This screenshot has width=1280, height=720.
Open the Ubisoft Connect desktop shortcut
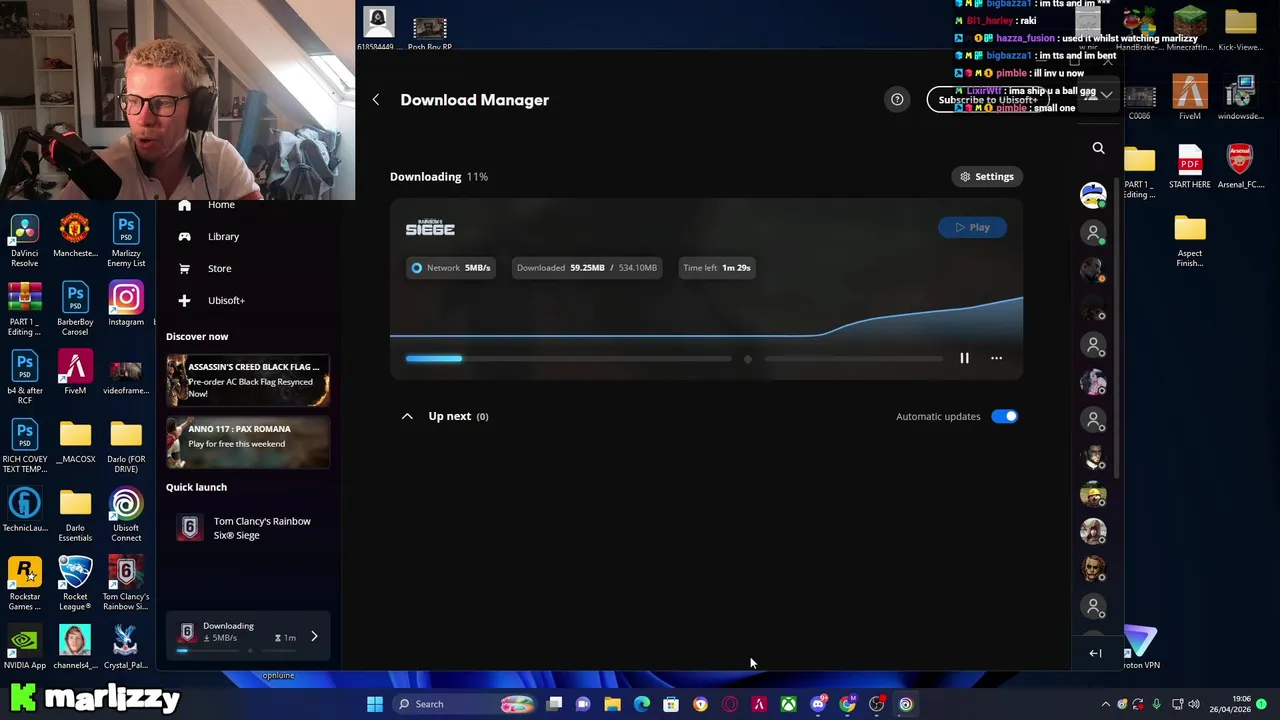point(126,515)
